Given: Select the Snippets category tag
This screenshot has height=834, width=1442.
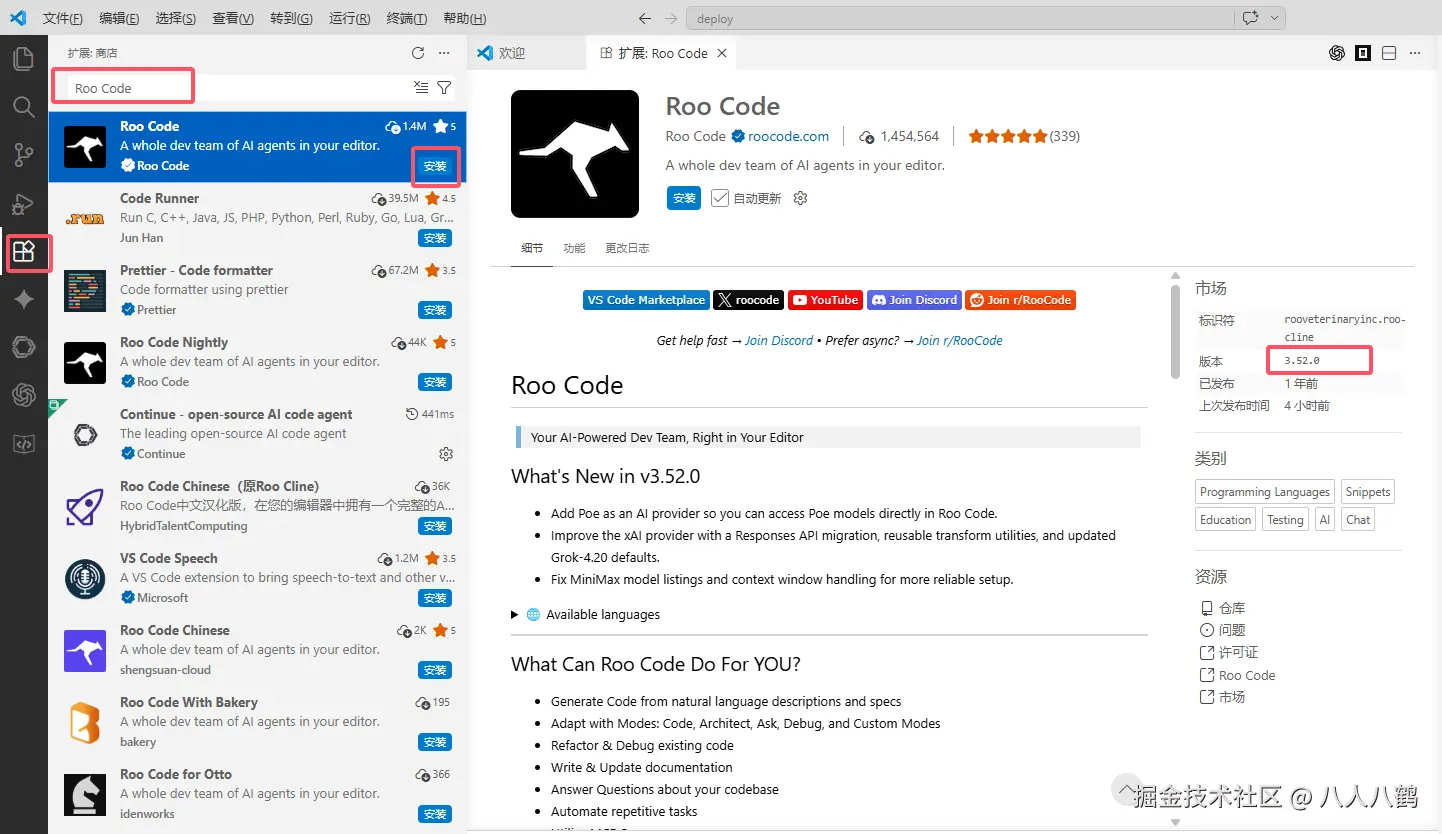Looking at the screenshot, I should (1368, 492).
